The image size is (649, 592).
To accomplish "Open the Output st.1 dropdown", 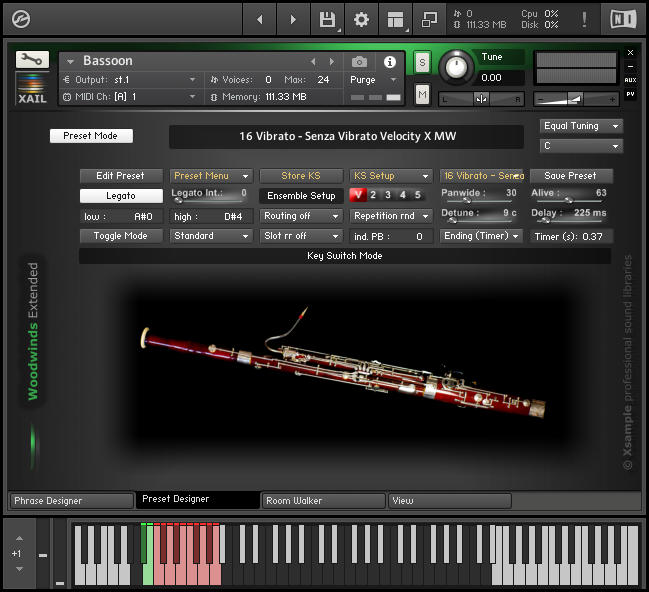I will click(x=129, y=79).
